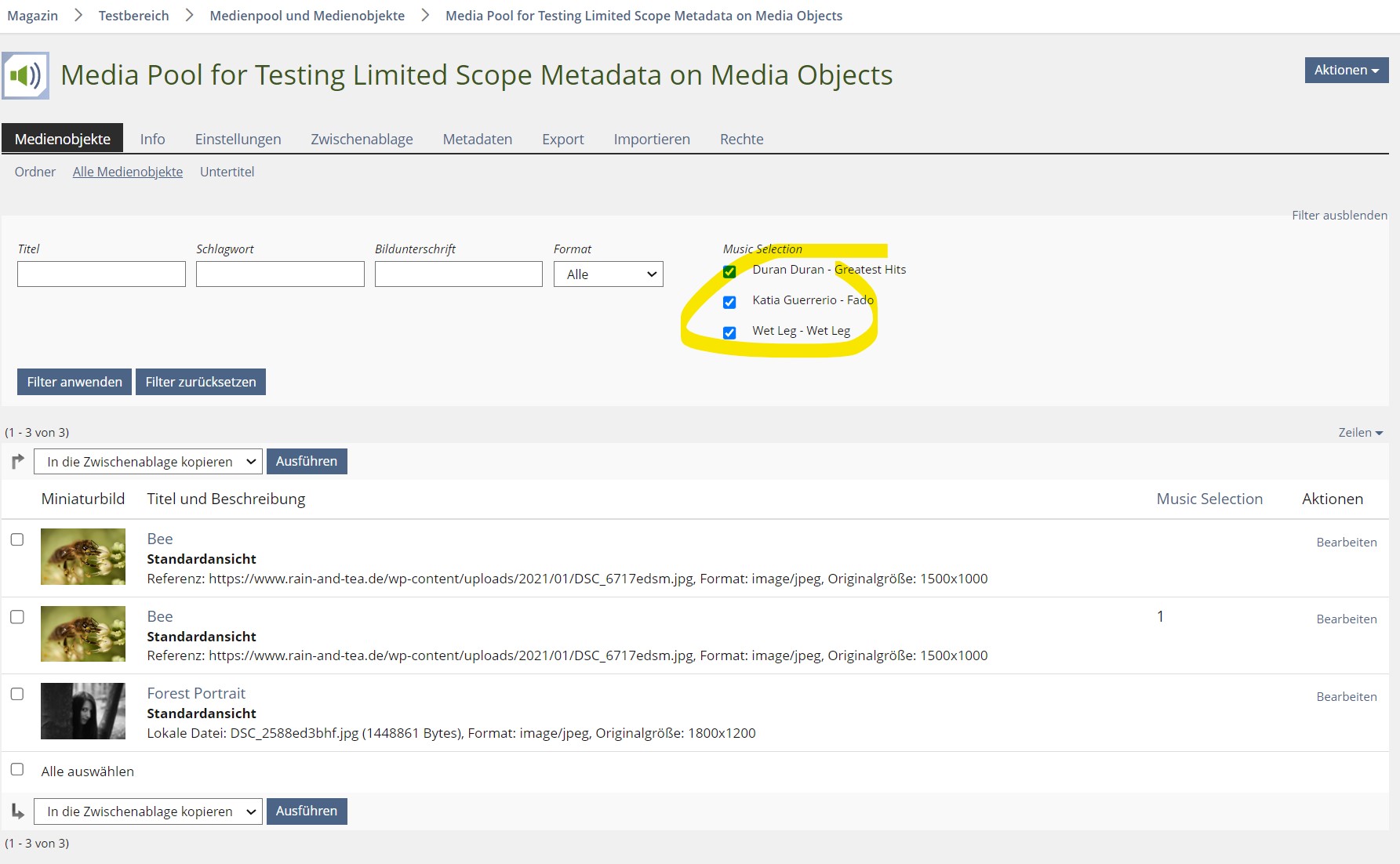The image size is (1400, 864).
Task: Click the first Bee thumbnail image
Action: click(83, 557)
